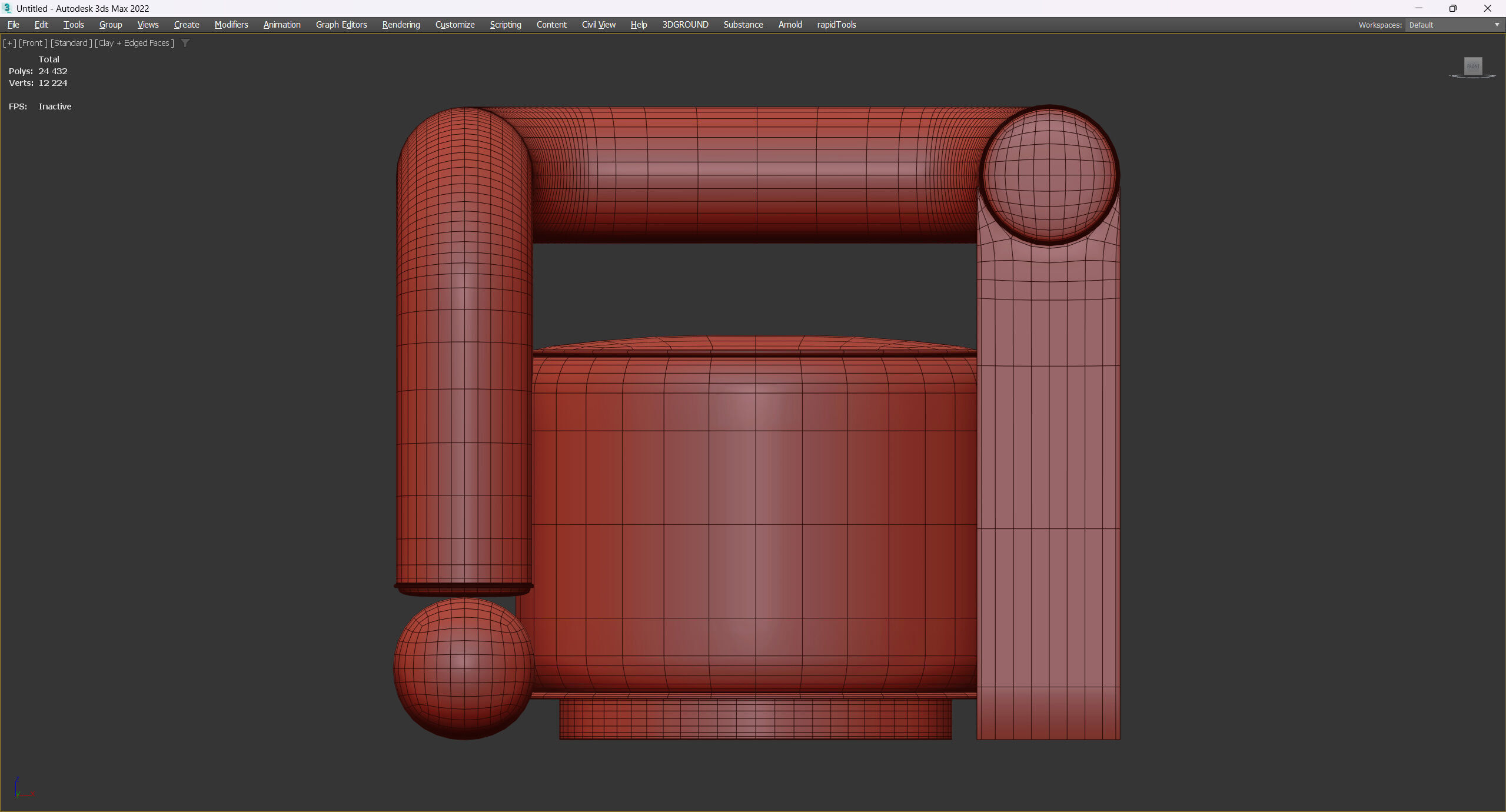Open the [Clay + Edged Faces] display menu
Image resolution: width=1506 pixels, height=812 pixels.
point(134,43)
